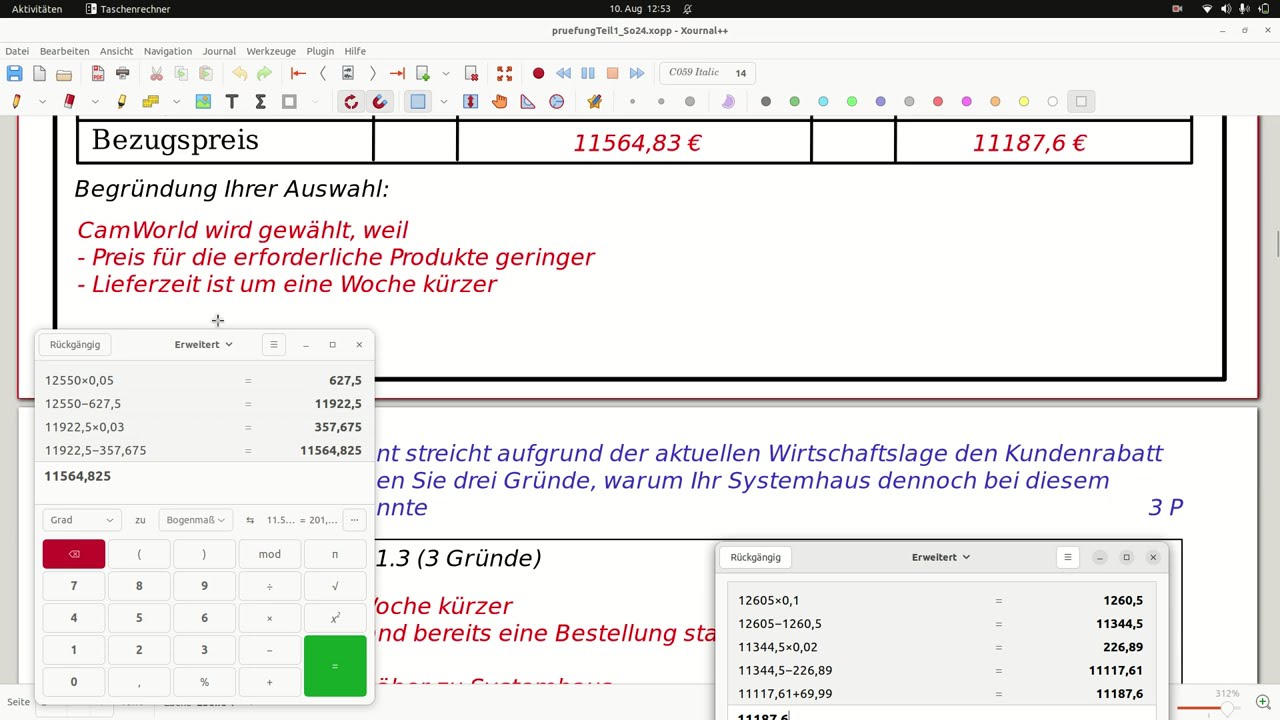The height and width of the screenshot is (720, 1280).
Task: Set the fine line thickness dot
Action: point(632,101)
